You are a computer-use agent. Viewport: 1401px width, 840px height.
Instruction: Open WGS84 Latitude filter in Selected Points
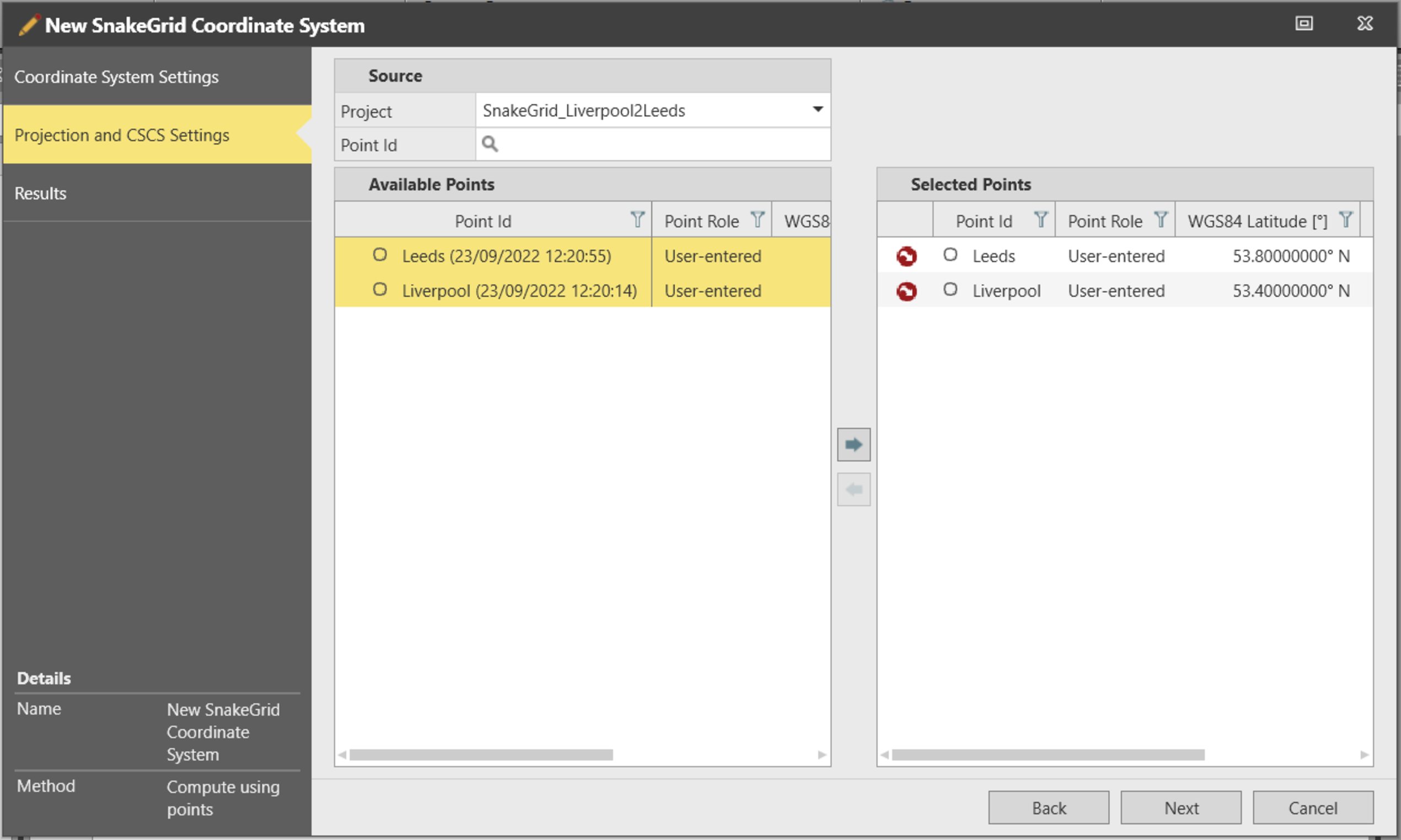1345,219
